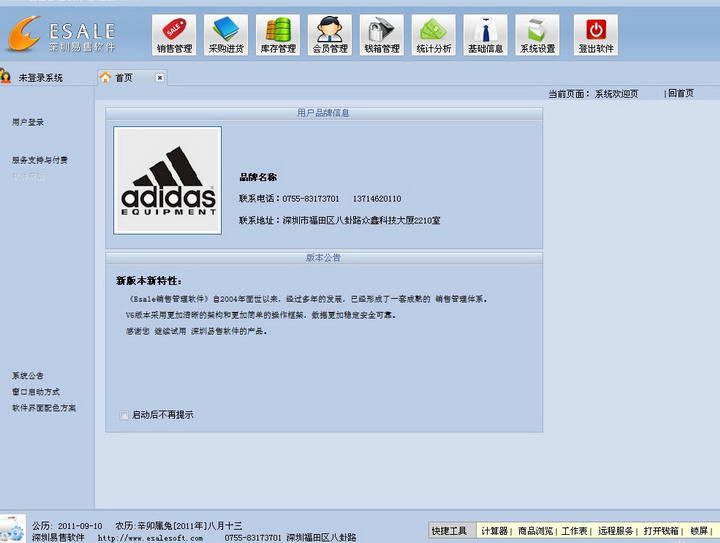Open 窗口启动方式 in sidebar

pos(36,392)
